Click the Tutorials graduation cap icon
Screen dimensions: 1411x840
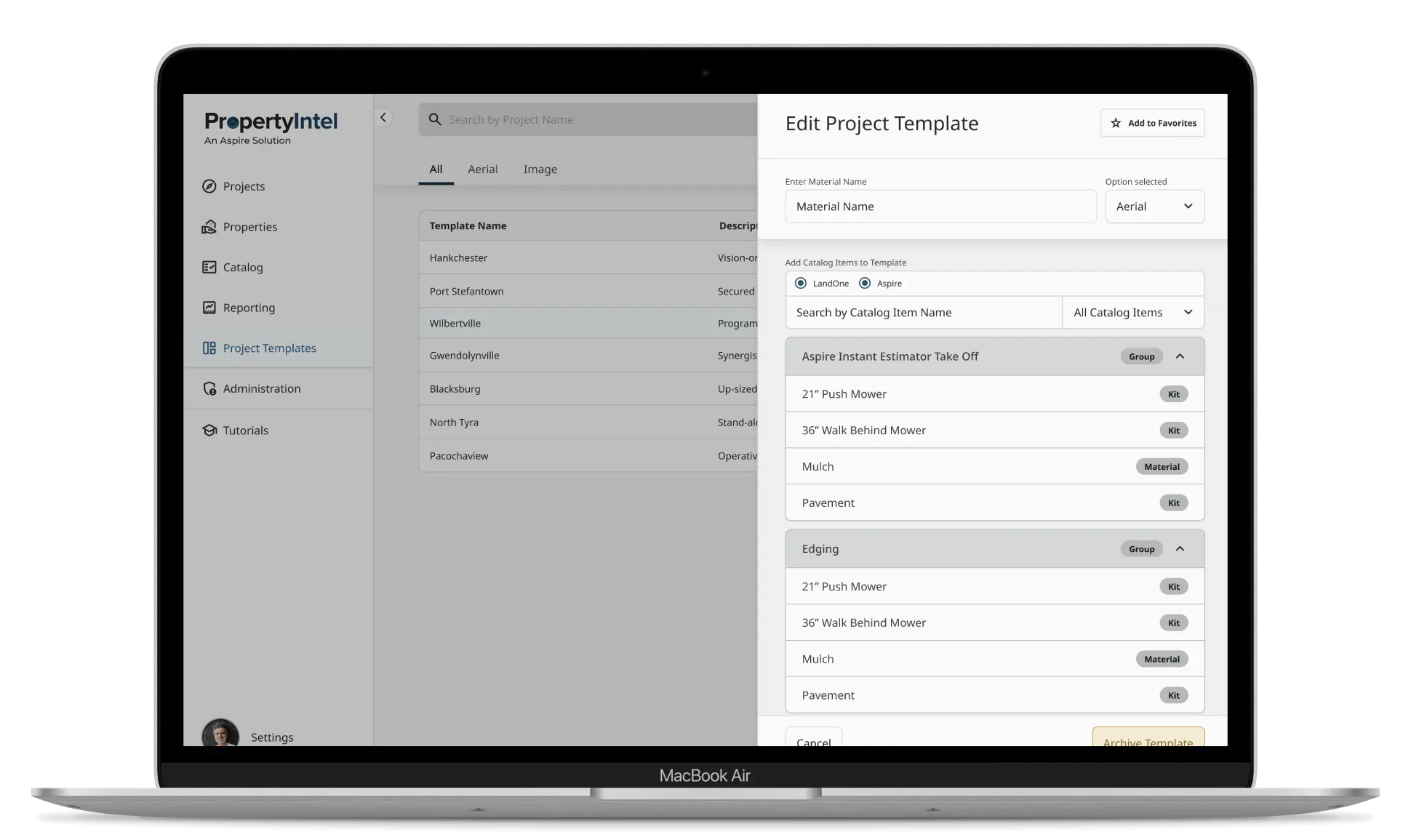[x=209, y=431]
